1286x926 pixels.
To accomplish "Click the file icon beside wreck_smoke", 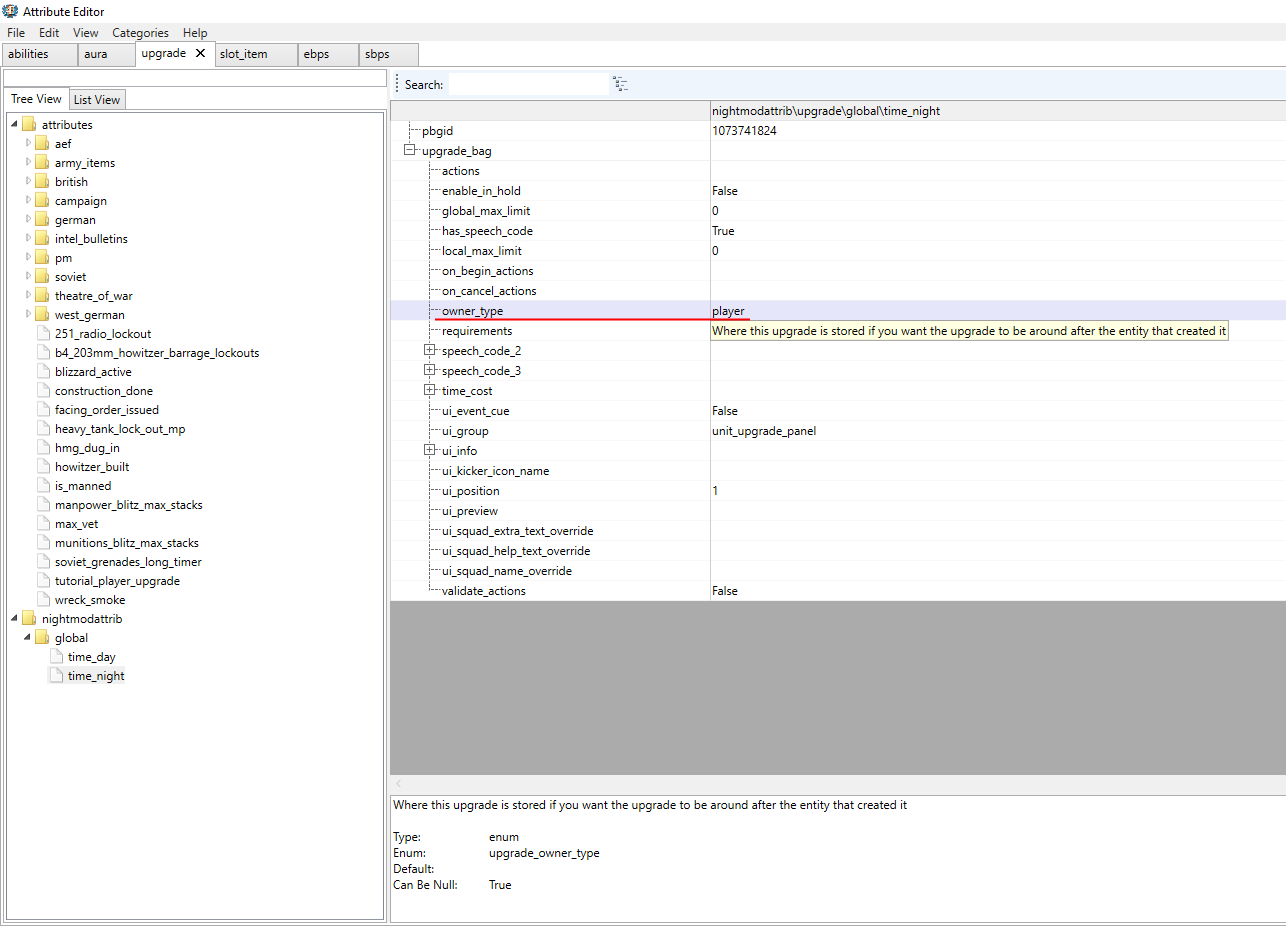I will coord(43,600).
